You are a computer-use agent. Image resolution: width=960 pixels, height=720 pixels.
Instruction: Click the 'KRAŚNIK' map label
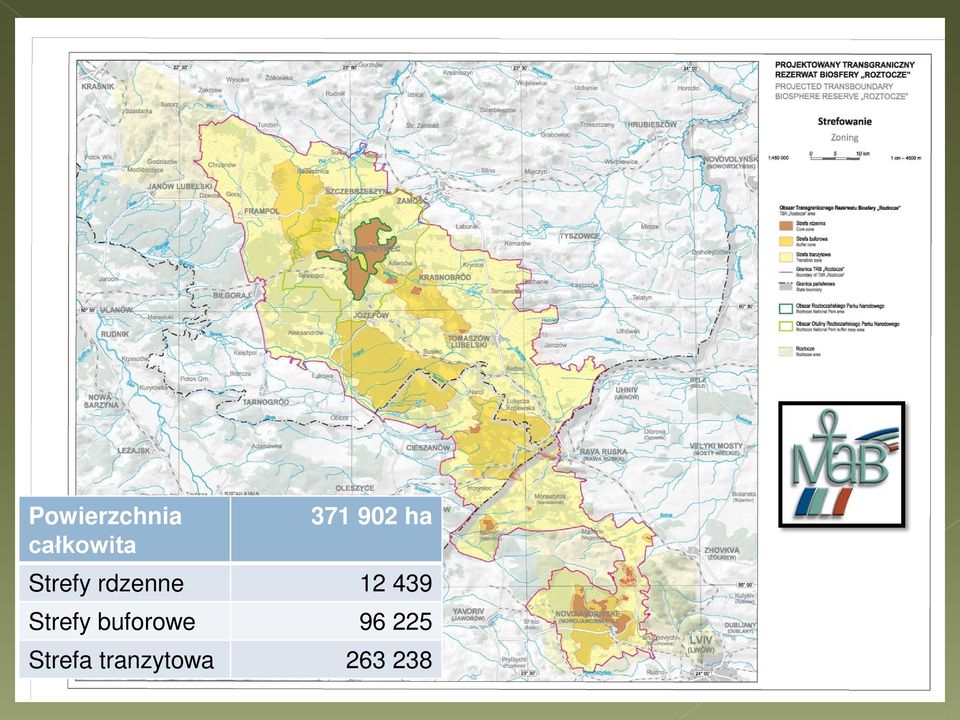point(98,86)
